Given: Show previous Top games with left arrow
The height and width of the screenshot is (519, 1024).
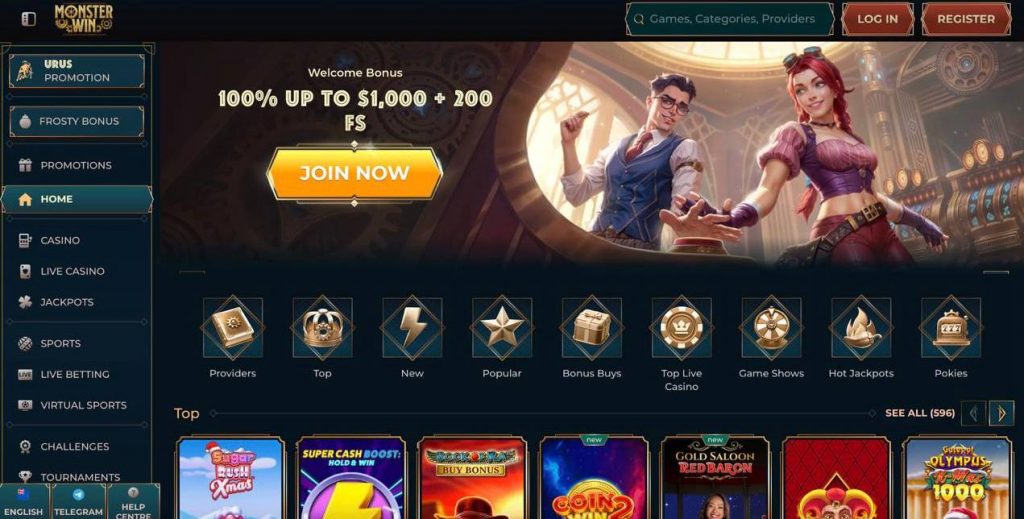Looking at the screenshot, I should [x=974, y=413].
